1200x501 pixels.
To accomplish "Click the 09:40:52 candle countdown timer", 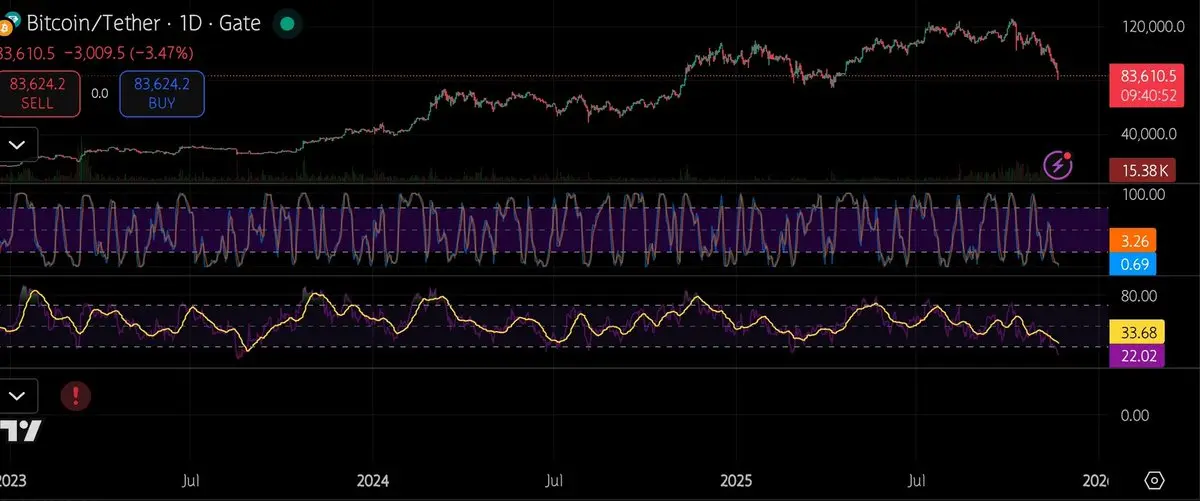I will 1146,95.
